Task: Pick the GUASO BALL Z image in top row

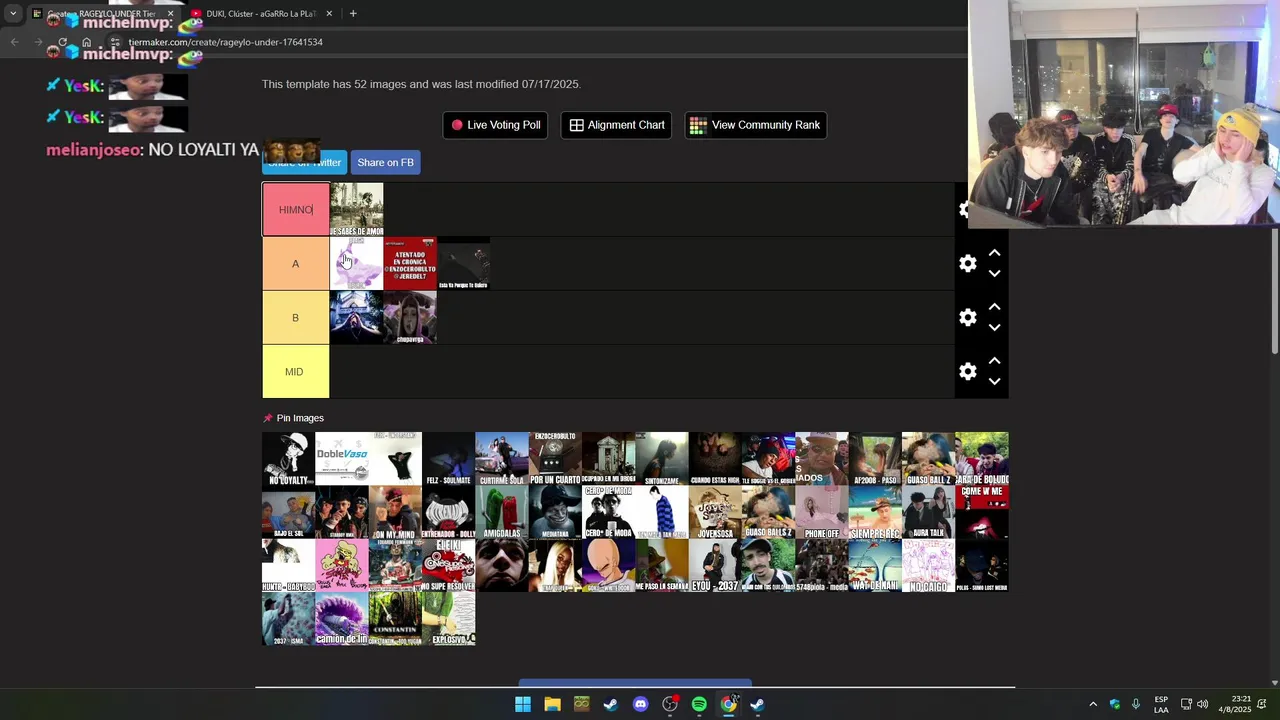Action: (x=928, y=459)
